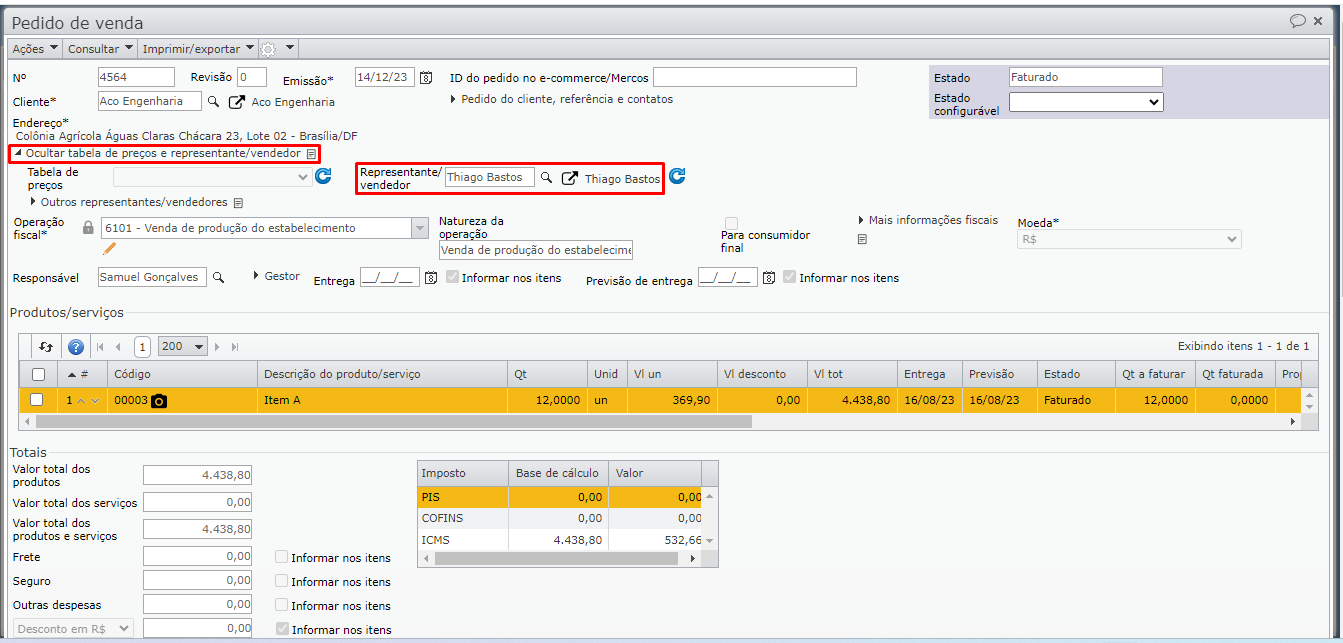Refresh the Representante/vendedor data
1343x643 pixels.
click(677, 176)
